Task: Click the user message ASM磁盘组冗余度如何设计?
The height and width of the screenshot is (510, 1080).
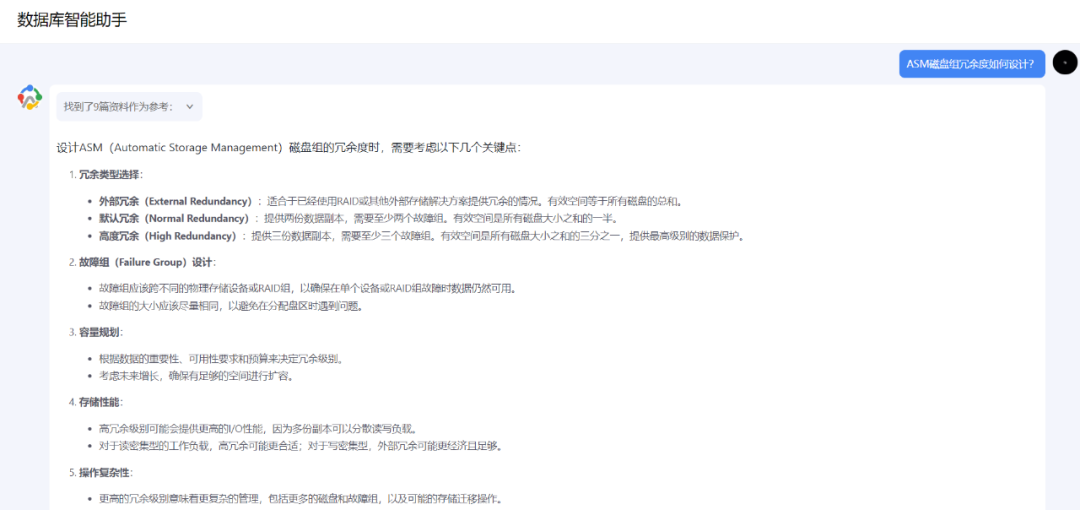Action: [971, 64]
